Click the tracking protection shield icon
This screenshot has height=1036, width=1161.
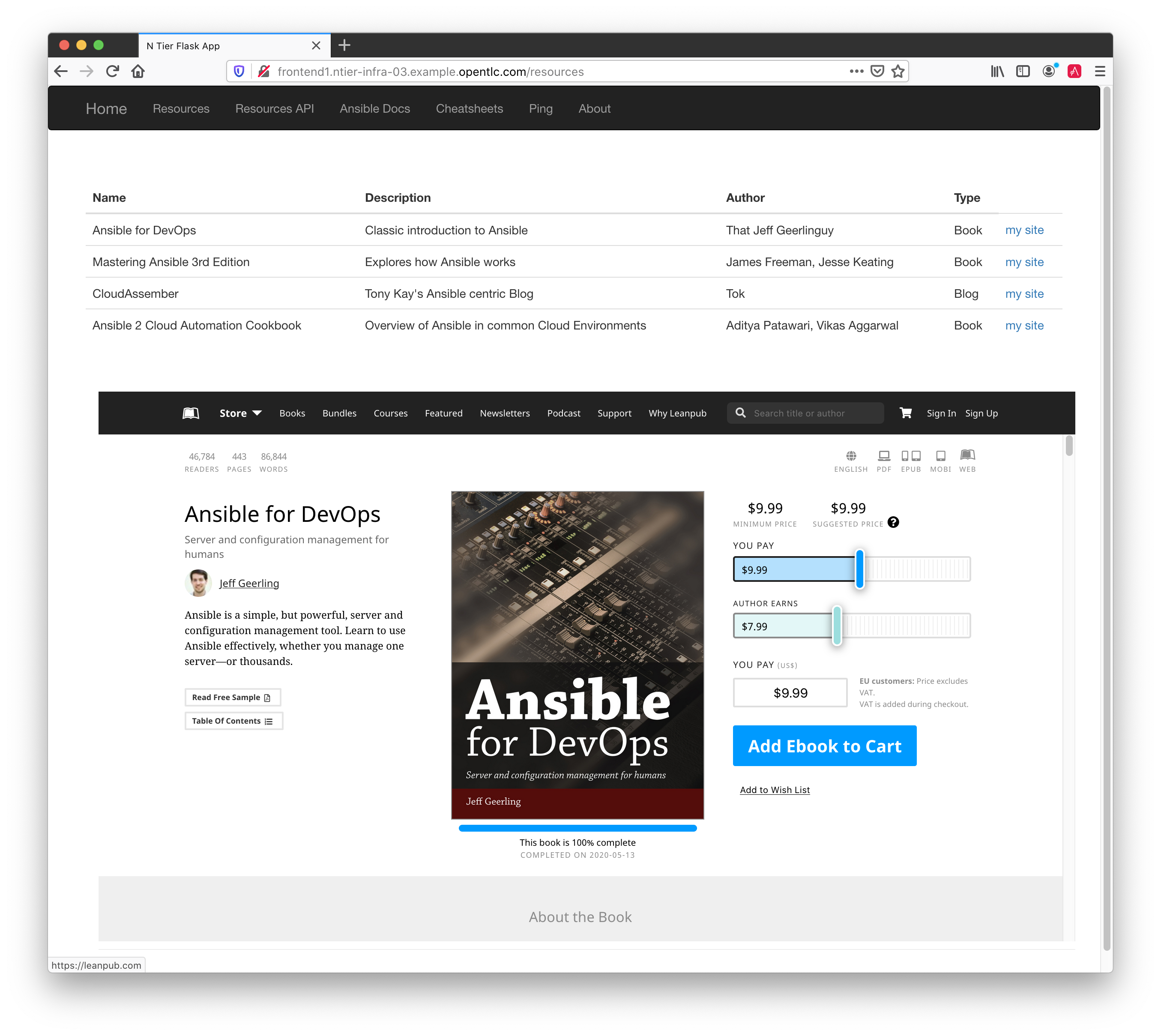[239, 71]
